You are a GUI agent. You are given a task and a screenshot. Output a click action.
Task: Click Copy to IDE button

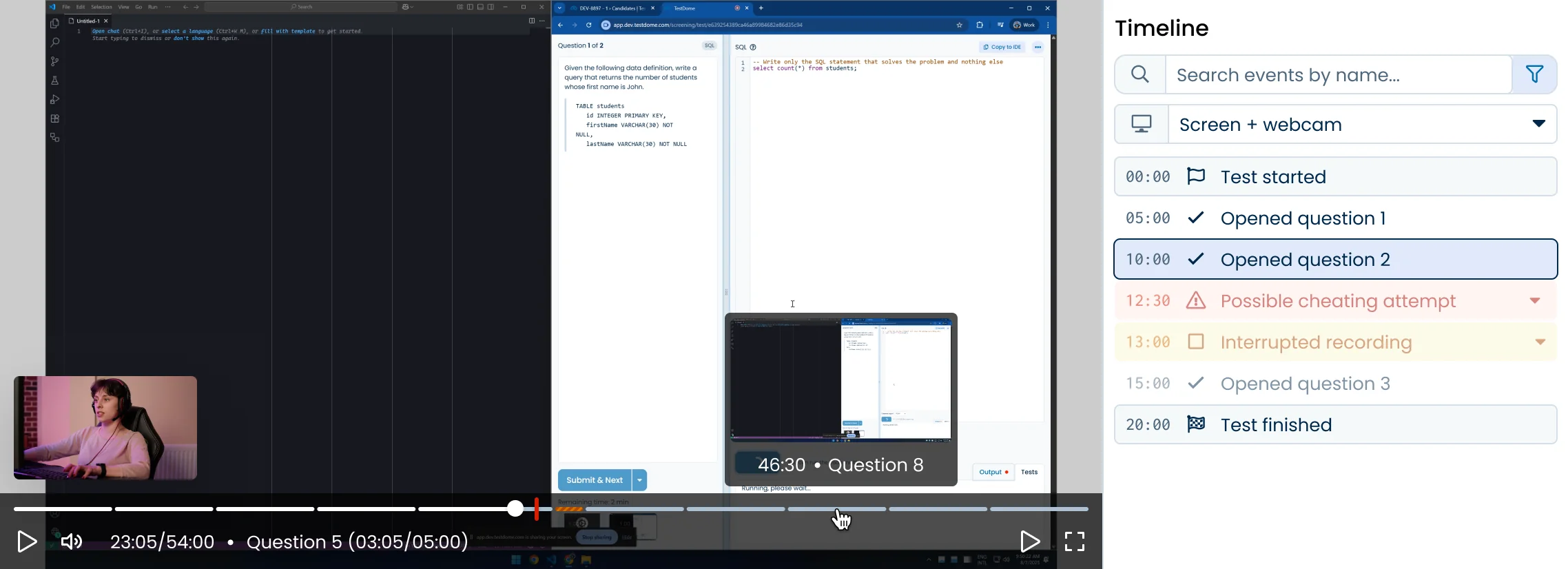(x=1002, y=47)
